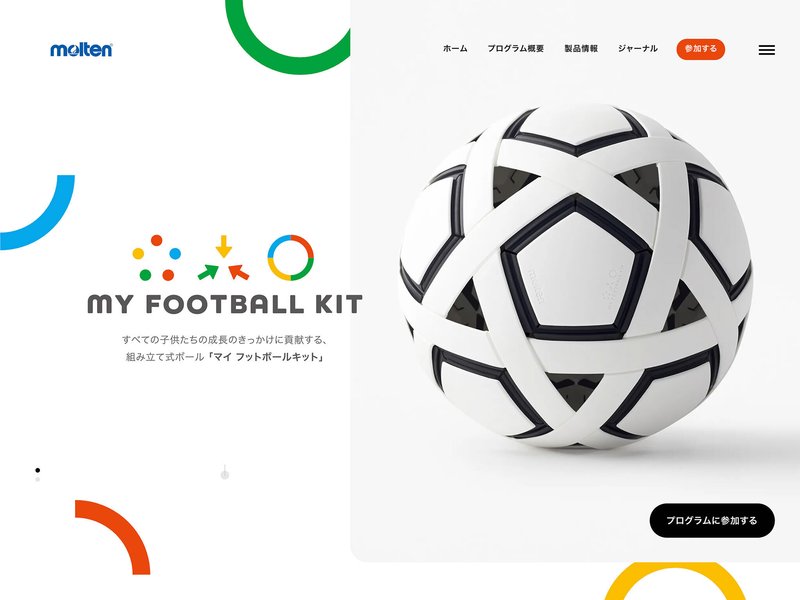Open the hamburger menu icon
The image size is (800, 600).
[x=766, y=49]
